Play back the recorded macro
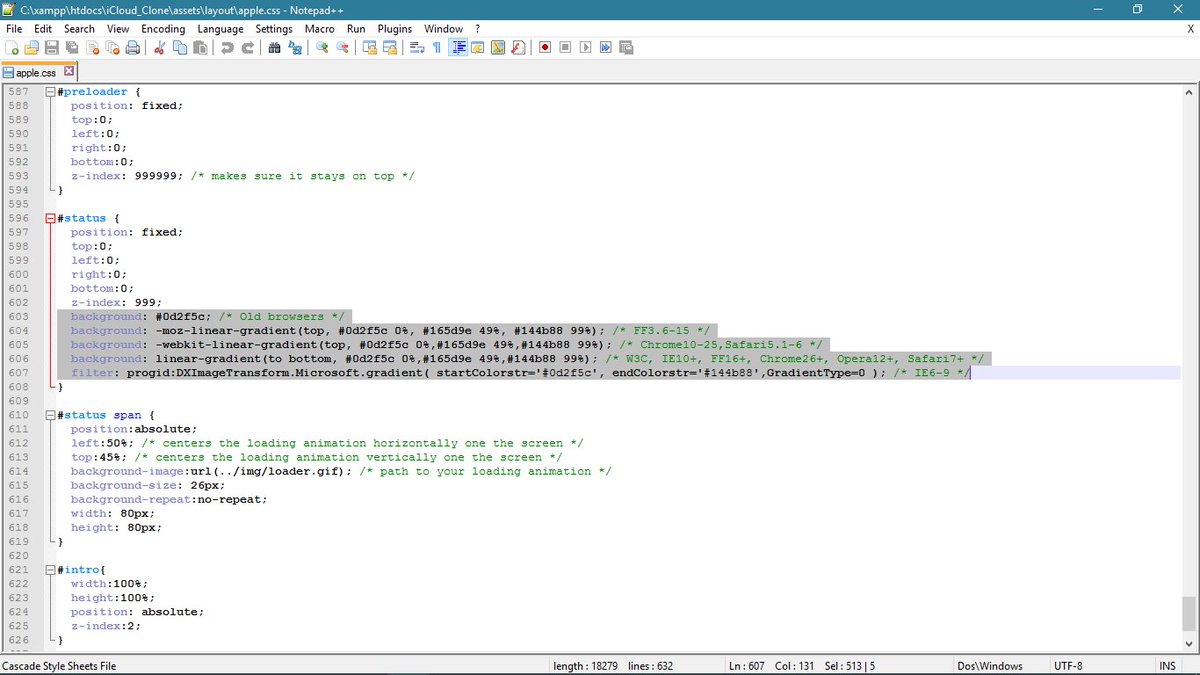Image resolution: width=1200 pixels, height=675 pixels. click(x=585, y=47)
